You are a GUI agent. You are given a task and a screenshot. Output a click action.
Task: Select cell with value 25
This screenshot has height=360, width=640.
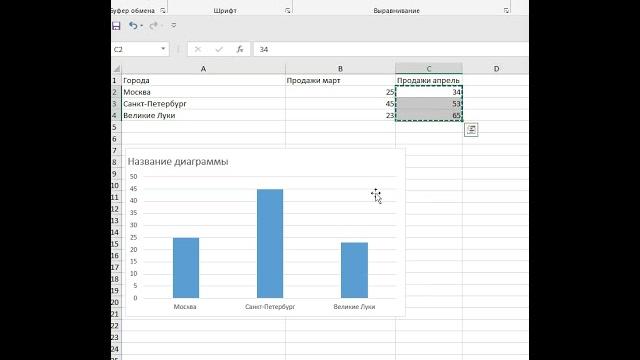[x=340, y=92]
